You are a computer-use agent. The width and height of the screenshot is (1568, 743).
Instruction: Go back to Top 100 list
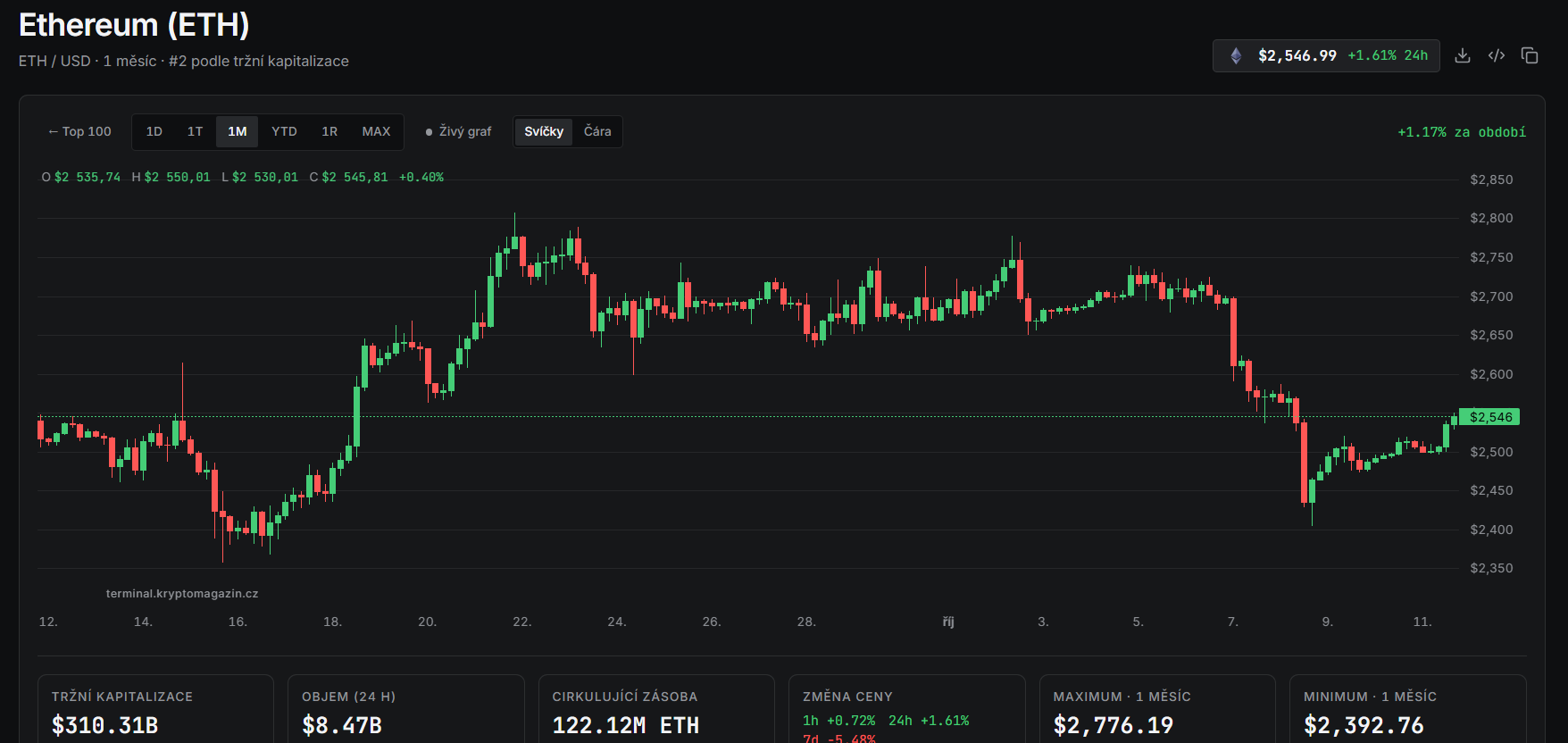[79, 131]
